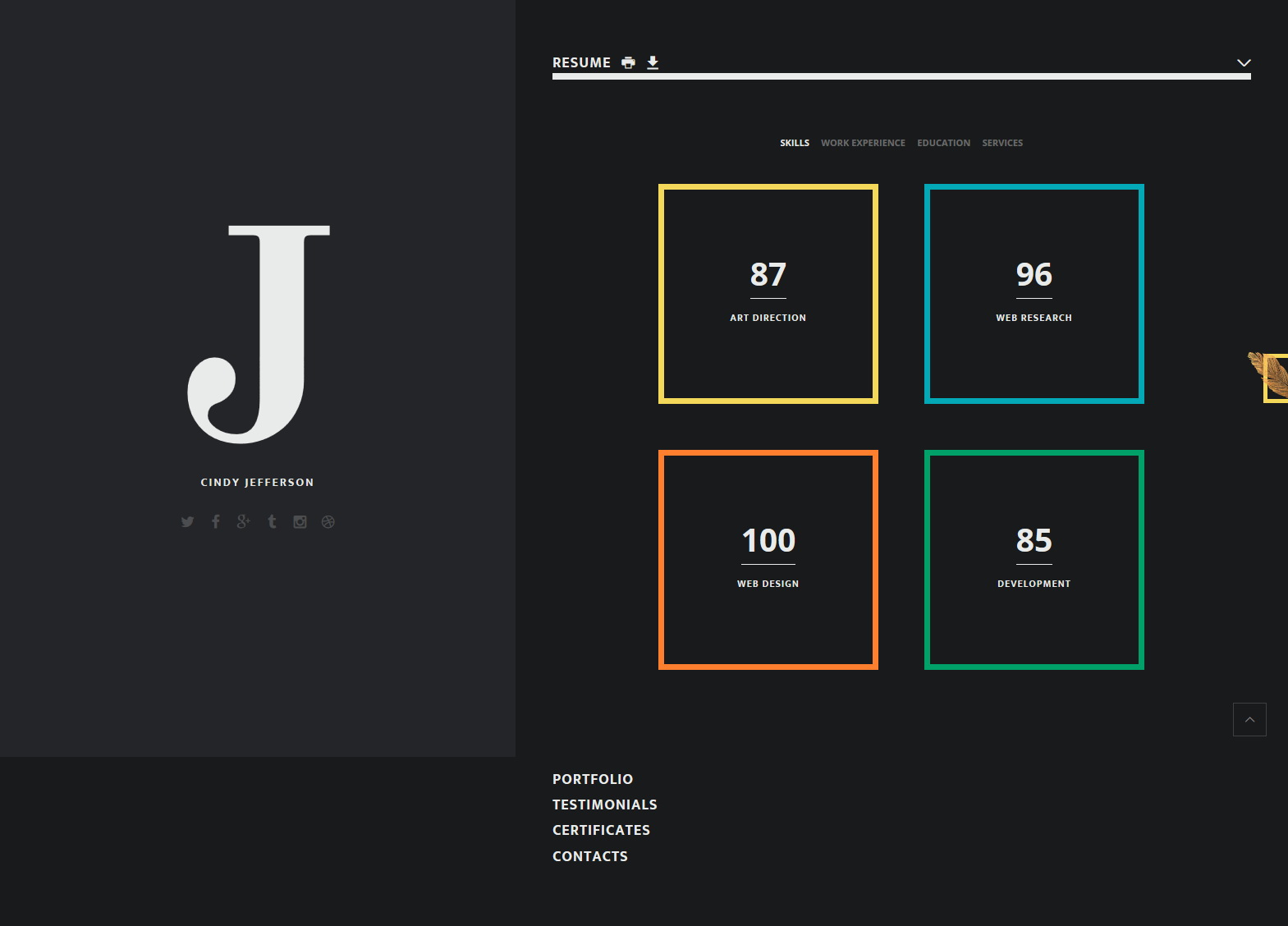Open the Contacts section

(590, 856)
